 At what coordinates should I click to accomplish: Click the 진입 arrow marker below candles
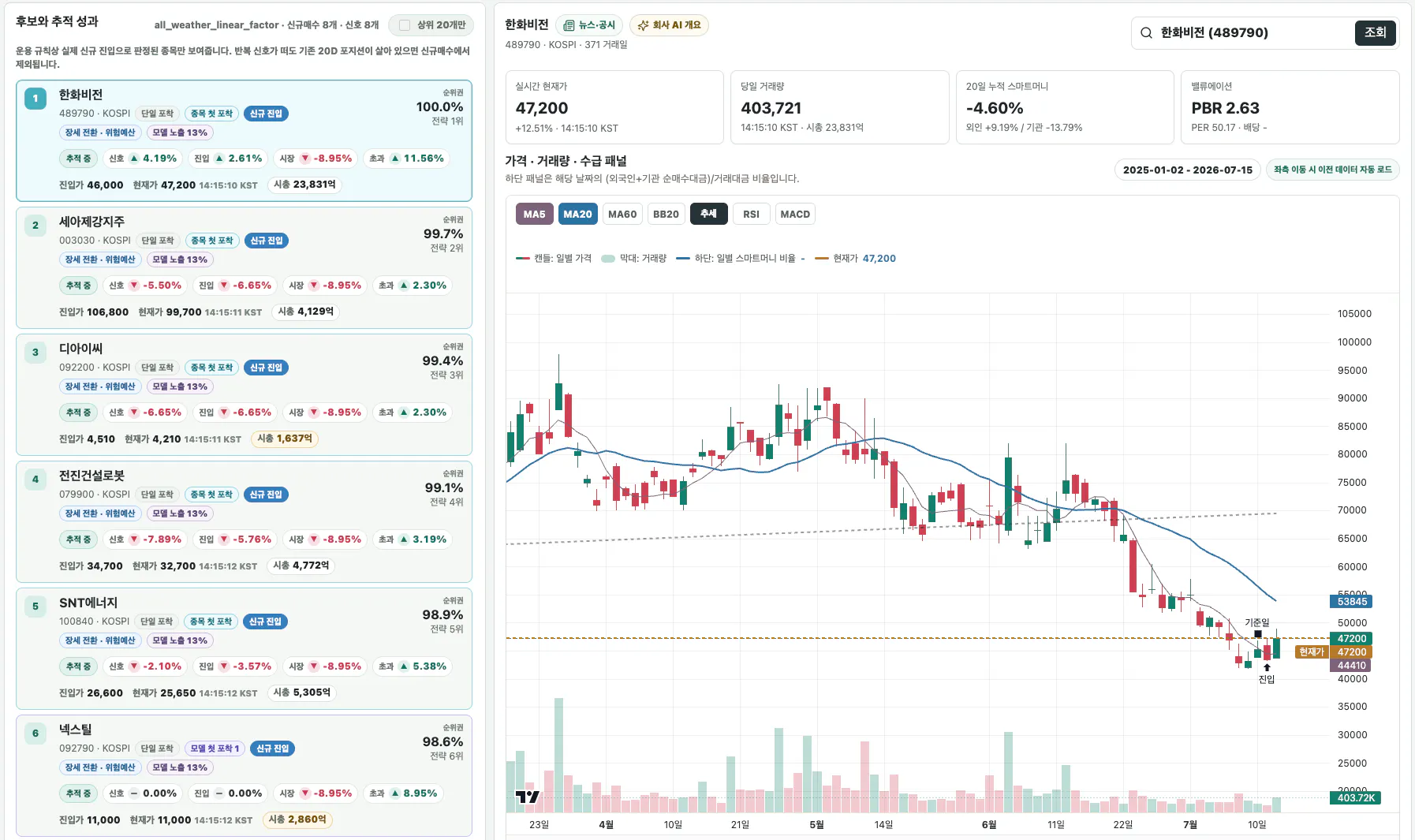pos(1267,667)
